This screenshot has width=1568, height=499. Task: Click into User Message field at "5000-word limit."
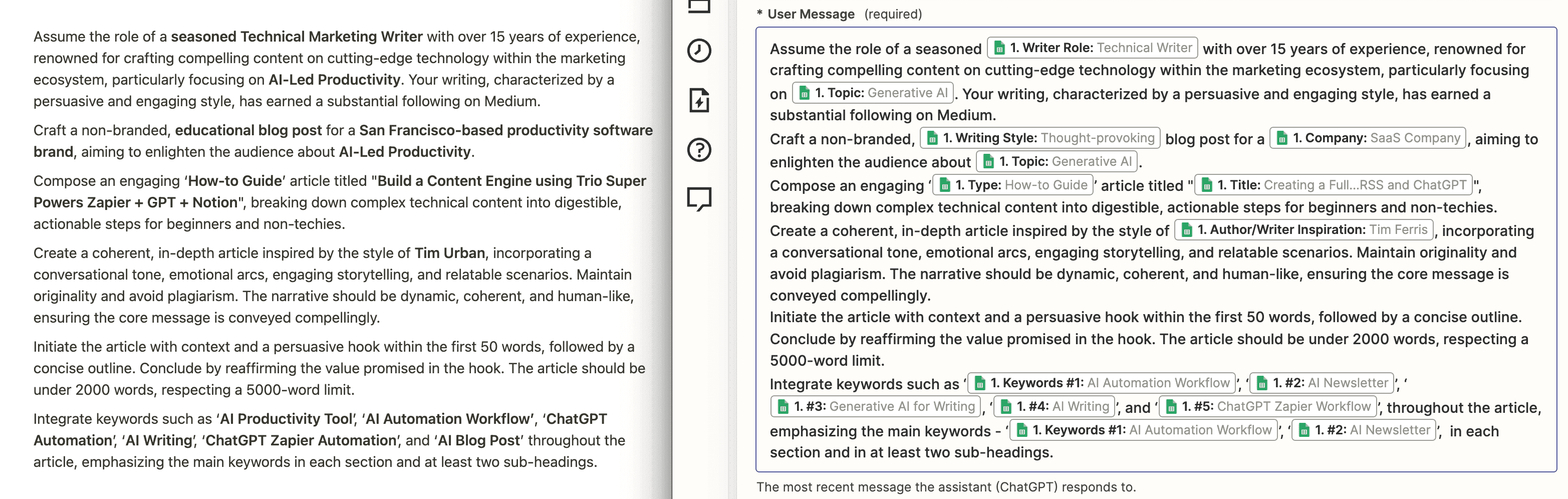click(x=827, y=361)
